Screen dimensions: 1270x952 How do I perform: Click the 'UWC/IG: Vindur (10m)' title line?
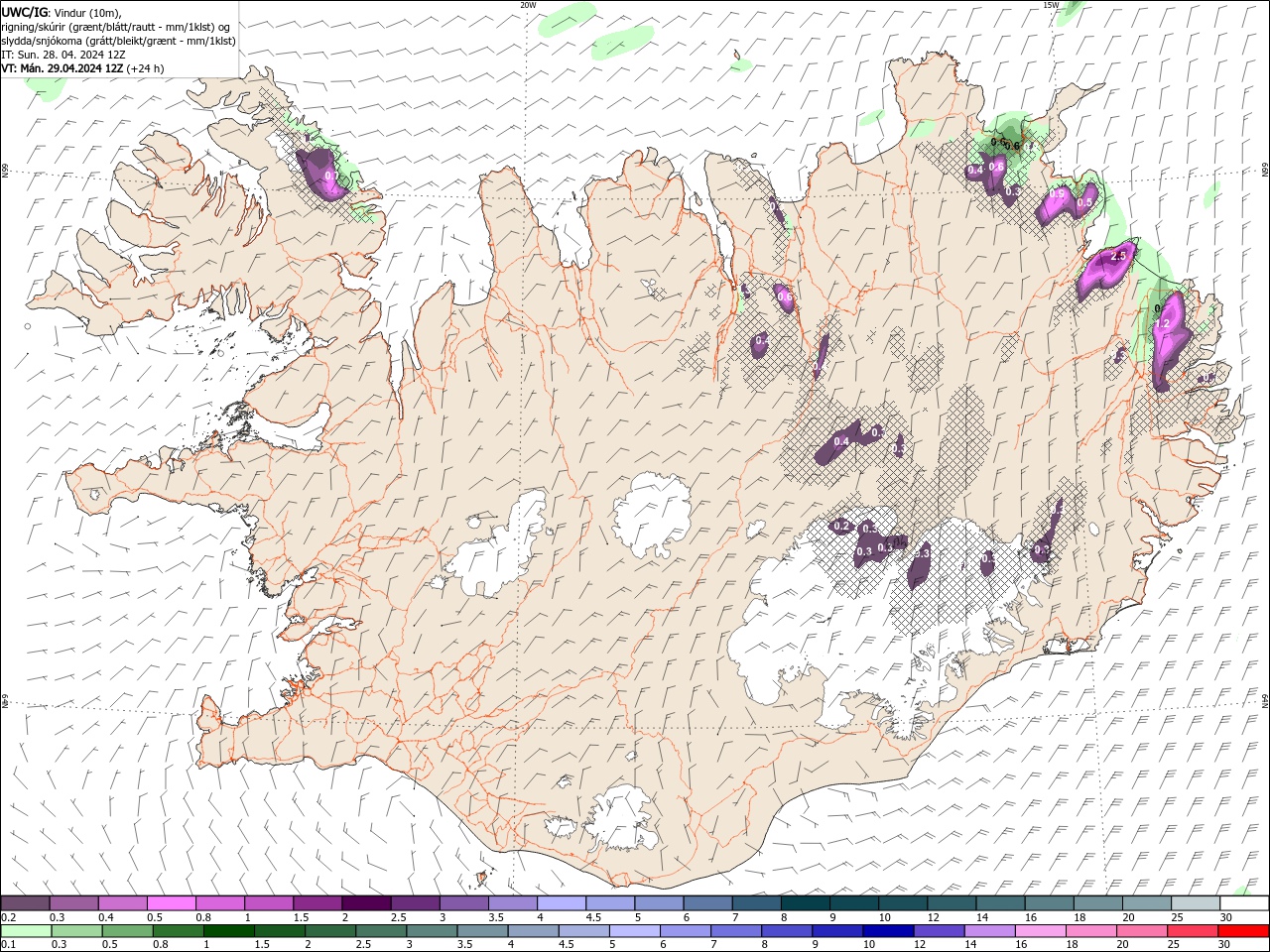pos(62,12)
